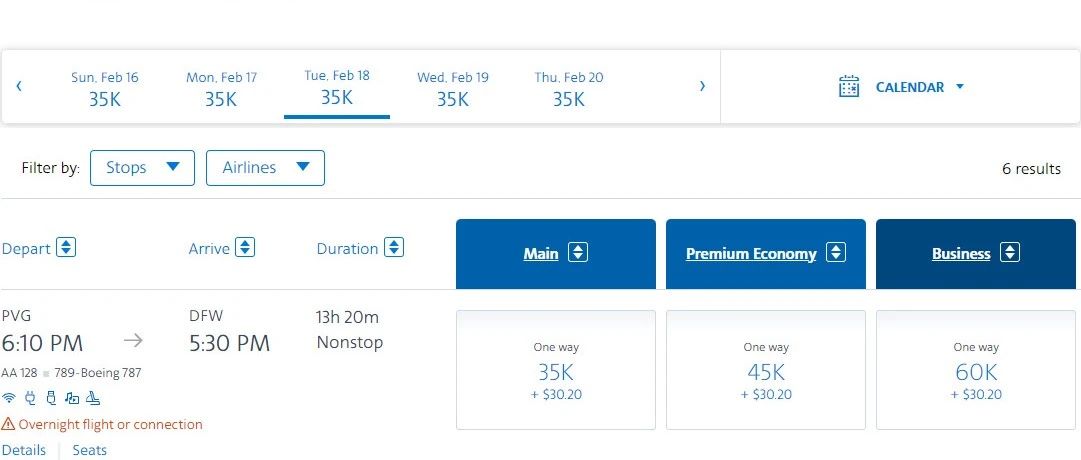The width and height of the screenshot is (1081, 460).
Task: Toggle sort by Arrive time
Action: click(x=245, y=248)
